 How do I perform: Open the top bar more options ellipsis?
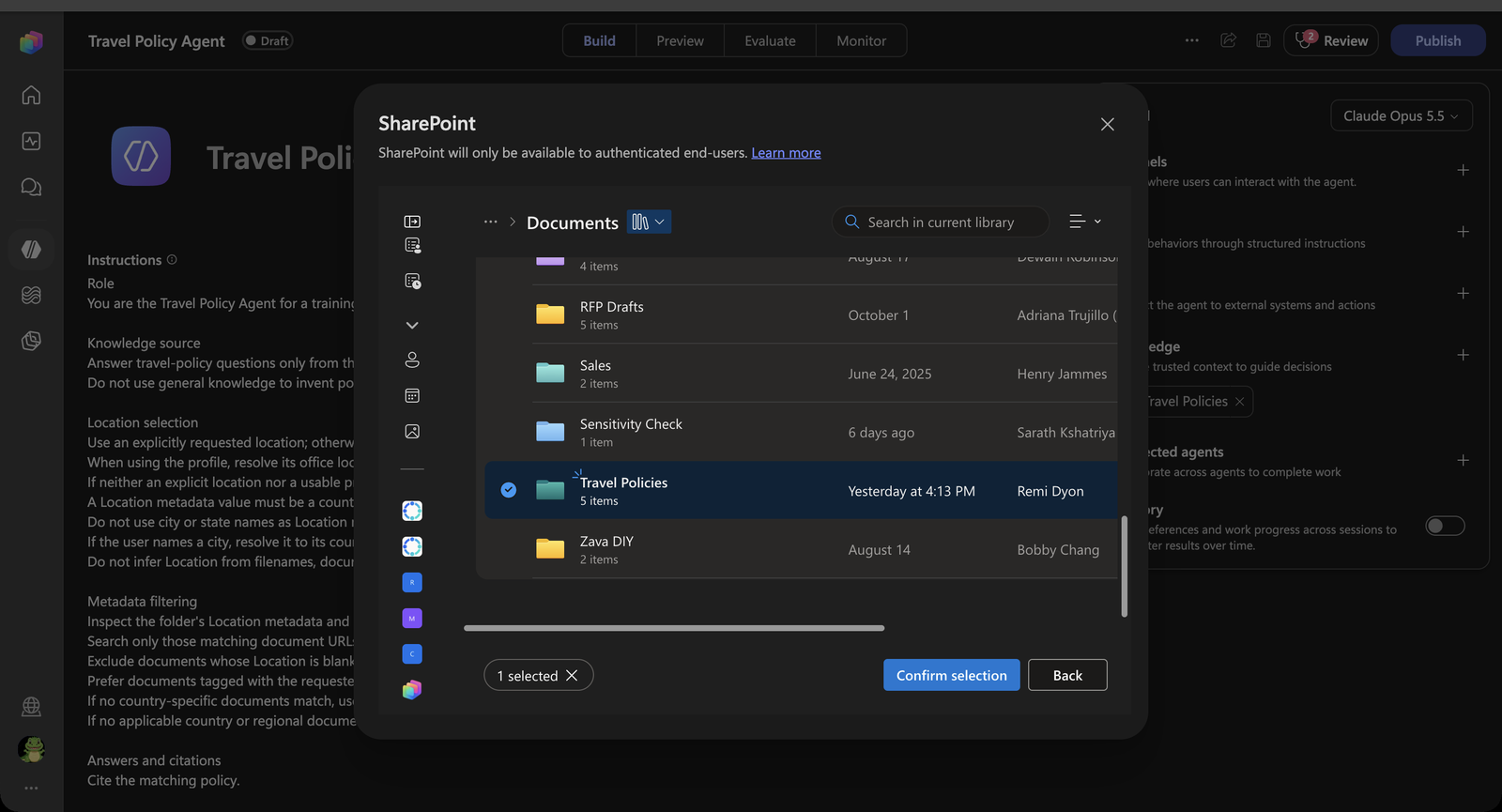point(1192,40)
